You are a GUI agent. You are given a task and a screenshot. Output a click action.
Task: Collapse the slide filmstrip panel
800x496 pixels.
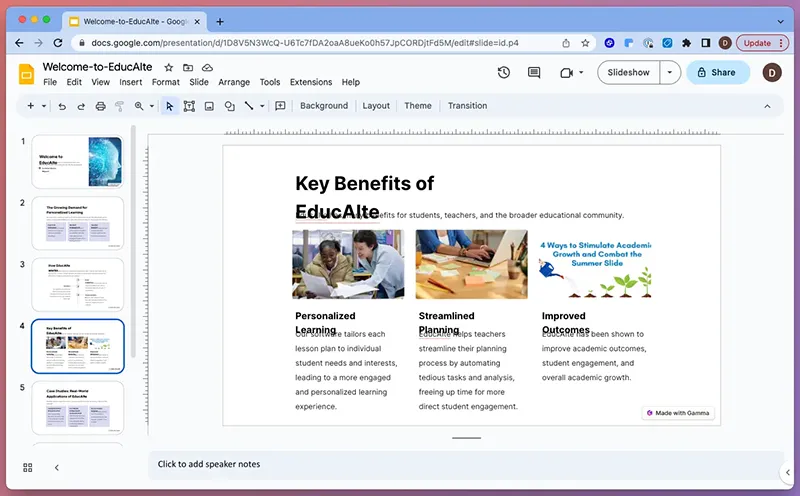pos(56,467)
